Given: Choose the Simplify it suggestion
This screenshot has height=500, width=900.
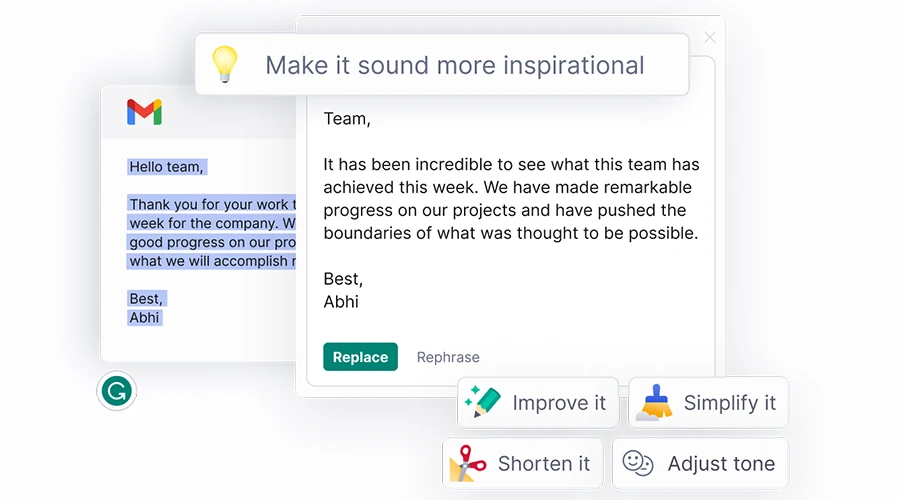Looking at the screenshot, I should pos(709,402).
